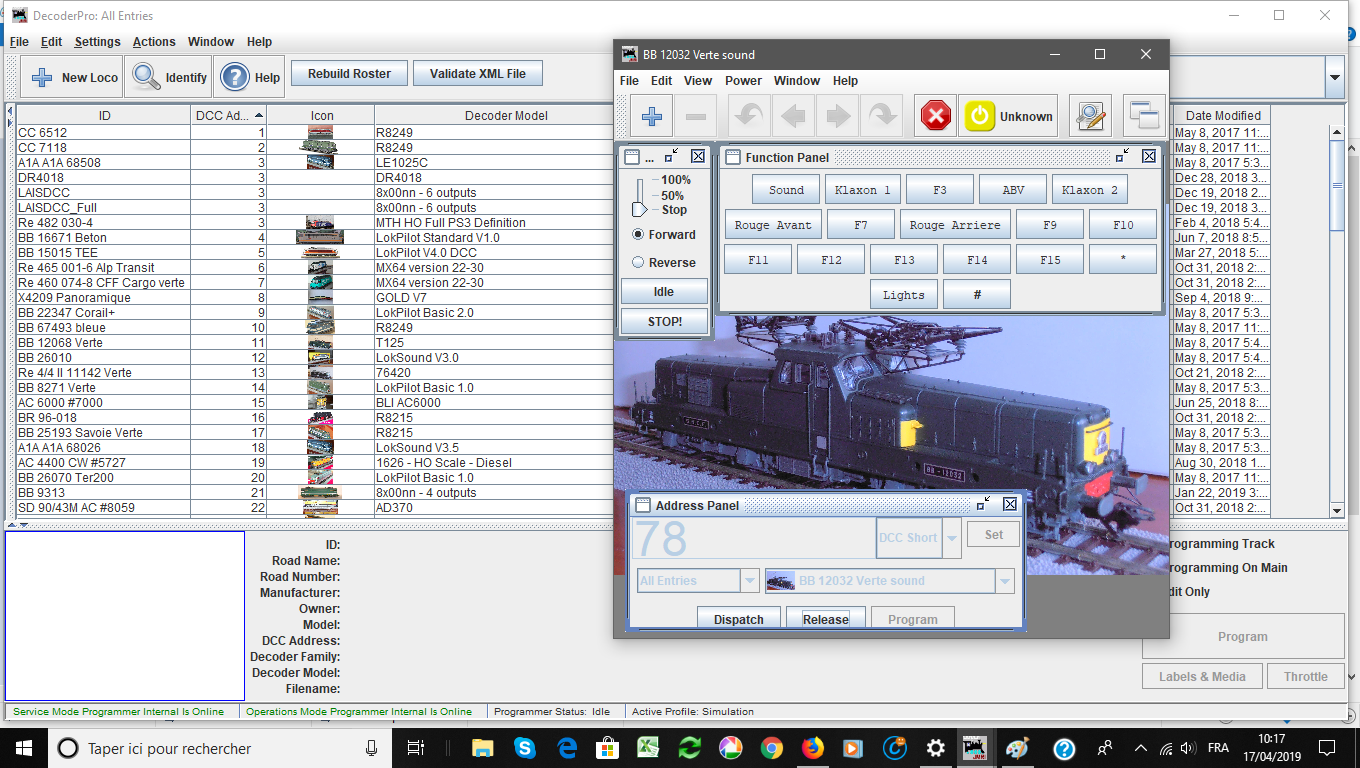The height and width of the screenshot is (768, 1360).
Task: Click the throttle windows list icon
Action: (x=1144, y=116)
